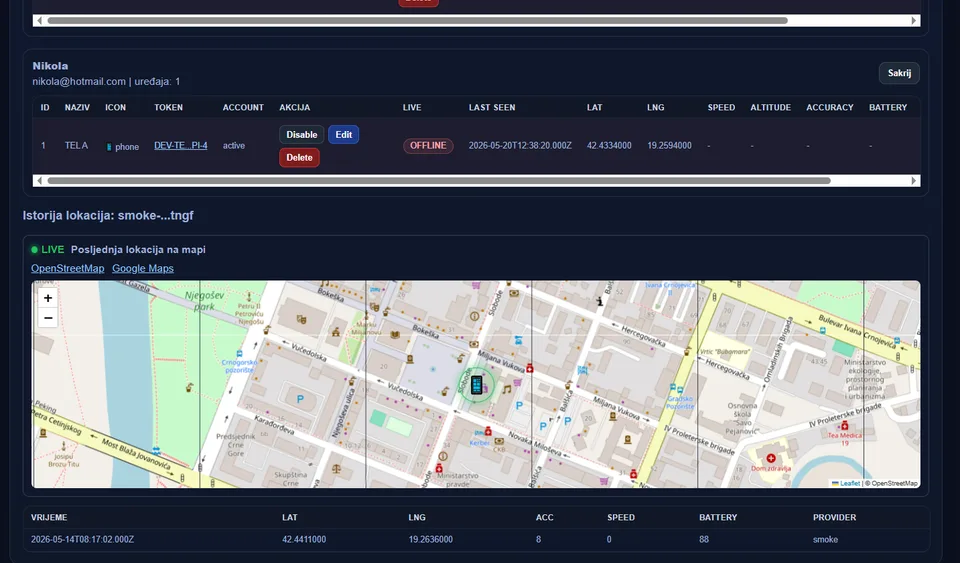Click the Petru II Petroviću Njegošu monument icon
Image resolution: width=960 pixels, height=563 pixels.
pyautogui.click(x=249, y=296)
